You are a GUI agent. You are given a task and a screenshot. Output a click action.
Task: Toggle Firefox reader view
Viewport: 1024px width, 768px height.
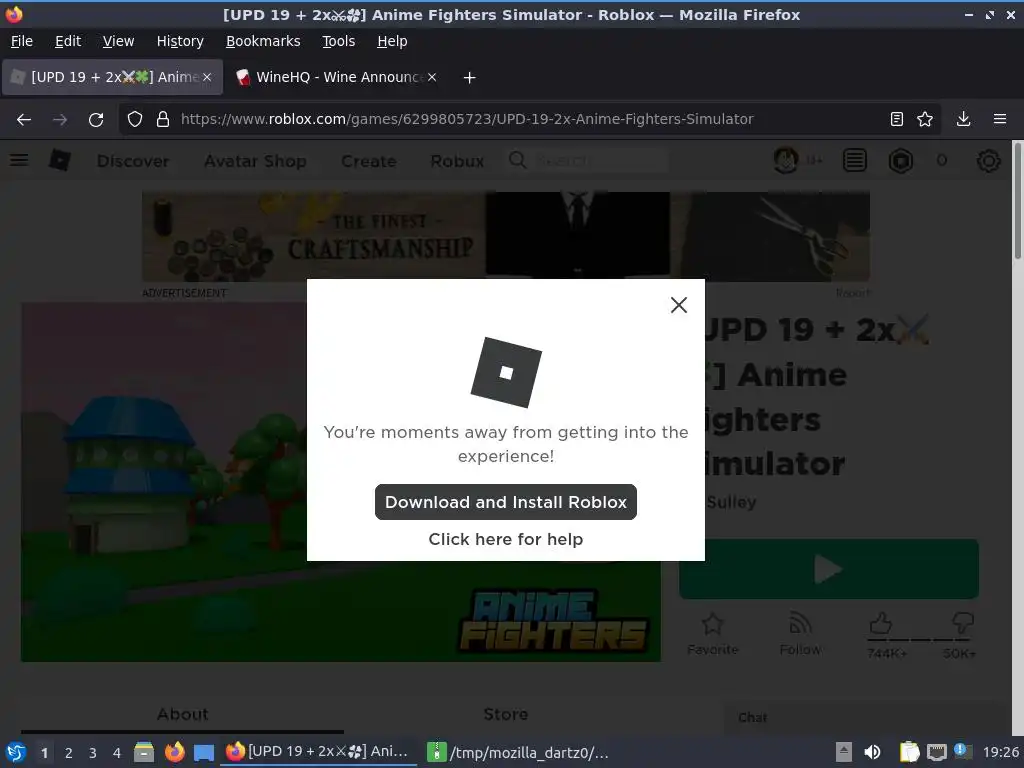(x=897, y=120)
